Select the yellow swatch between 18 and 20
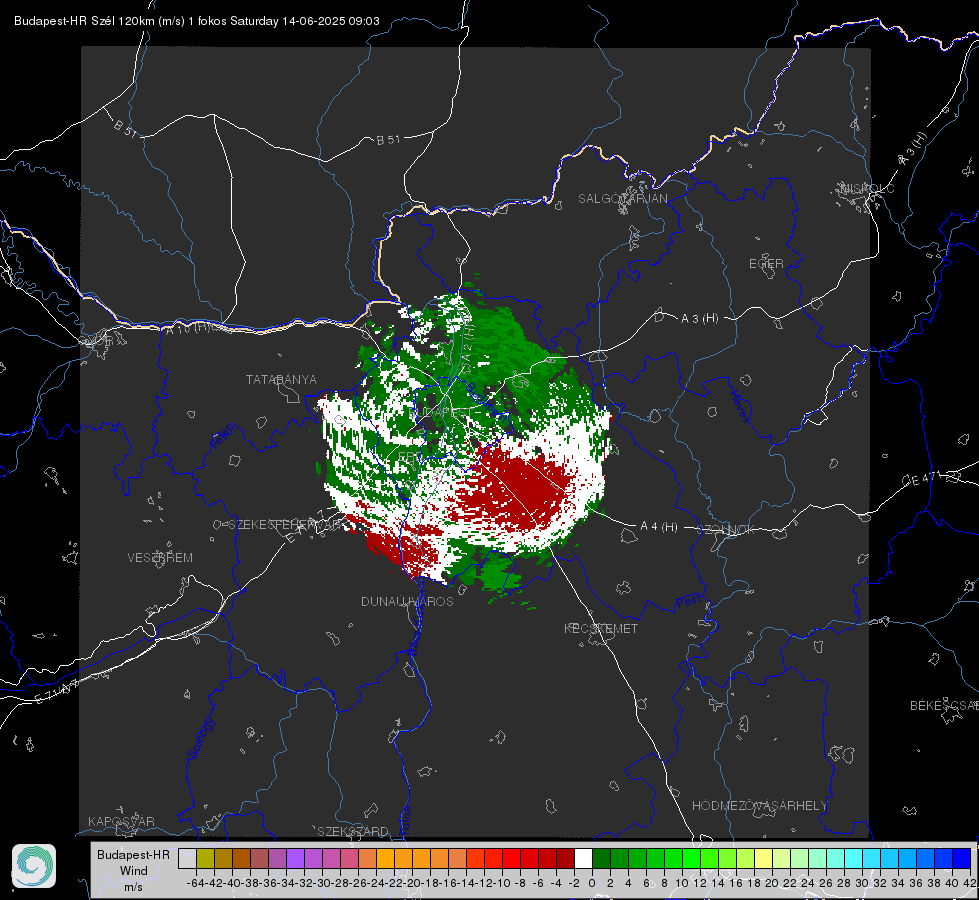This screenshot has height=900, width=979. [764, 858]
